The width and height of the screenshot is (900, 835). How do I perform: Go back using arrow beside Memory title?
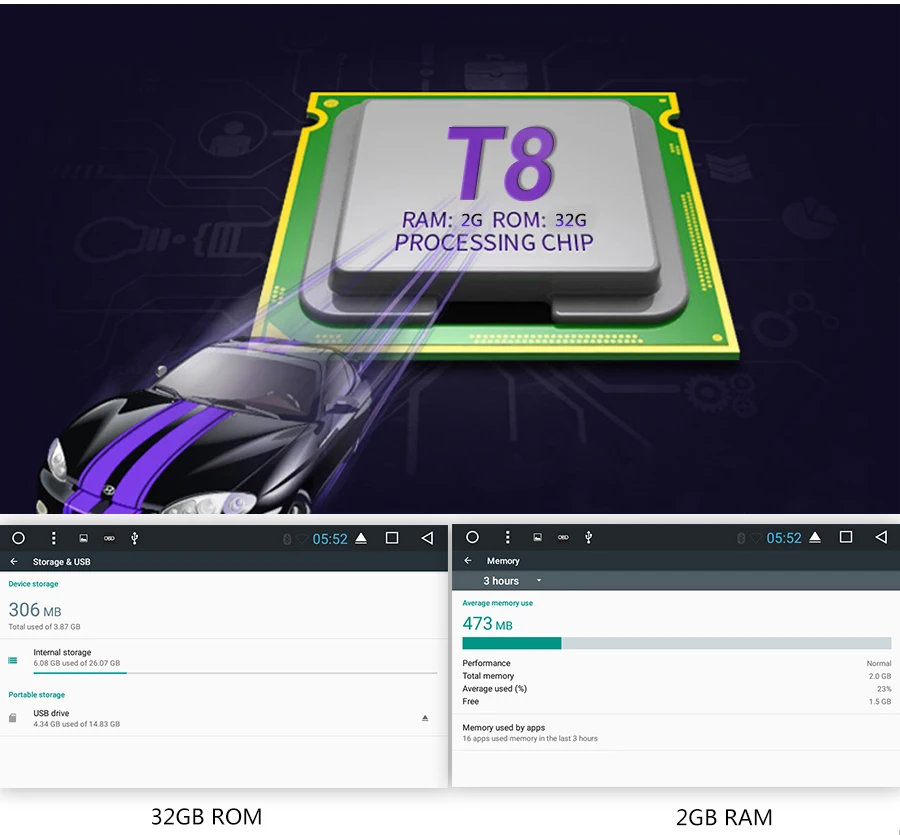468,561
